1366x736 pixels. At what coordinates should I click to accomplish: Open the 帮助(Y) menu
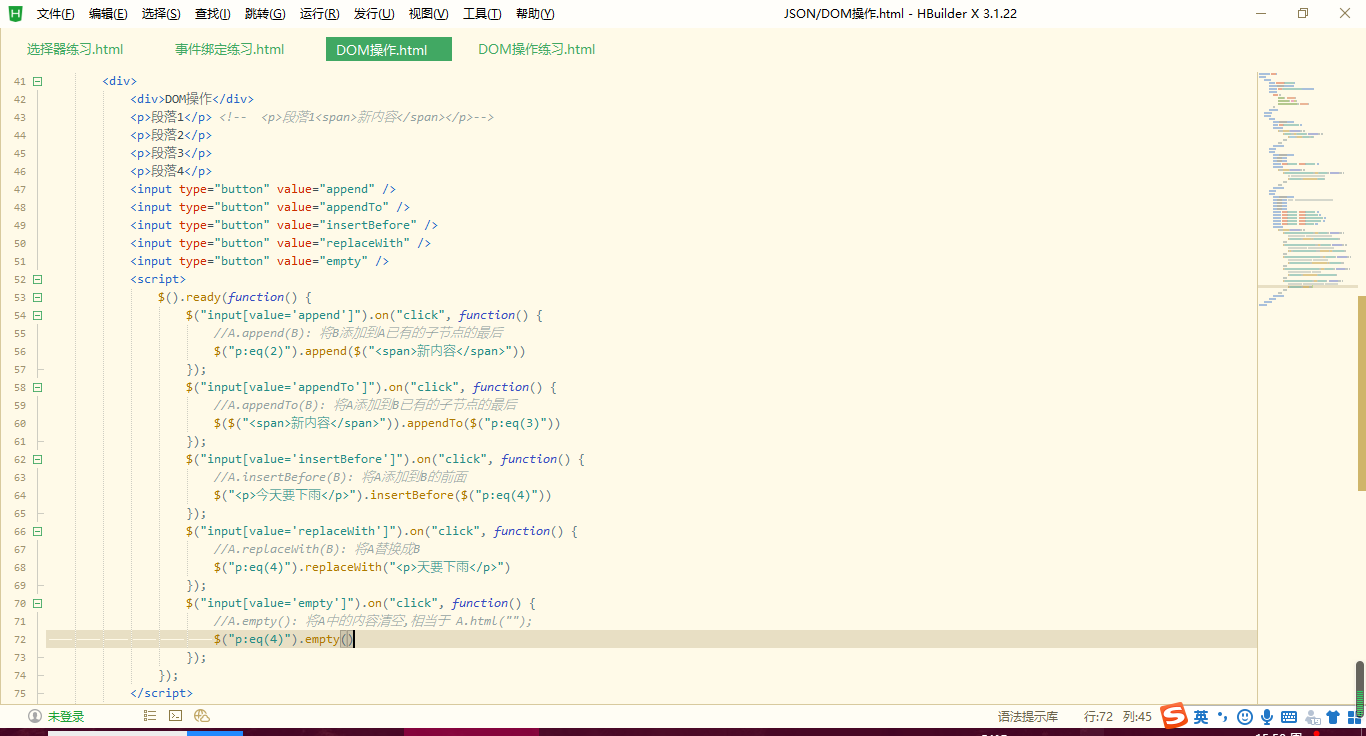tap(535, 14)
